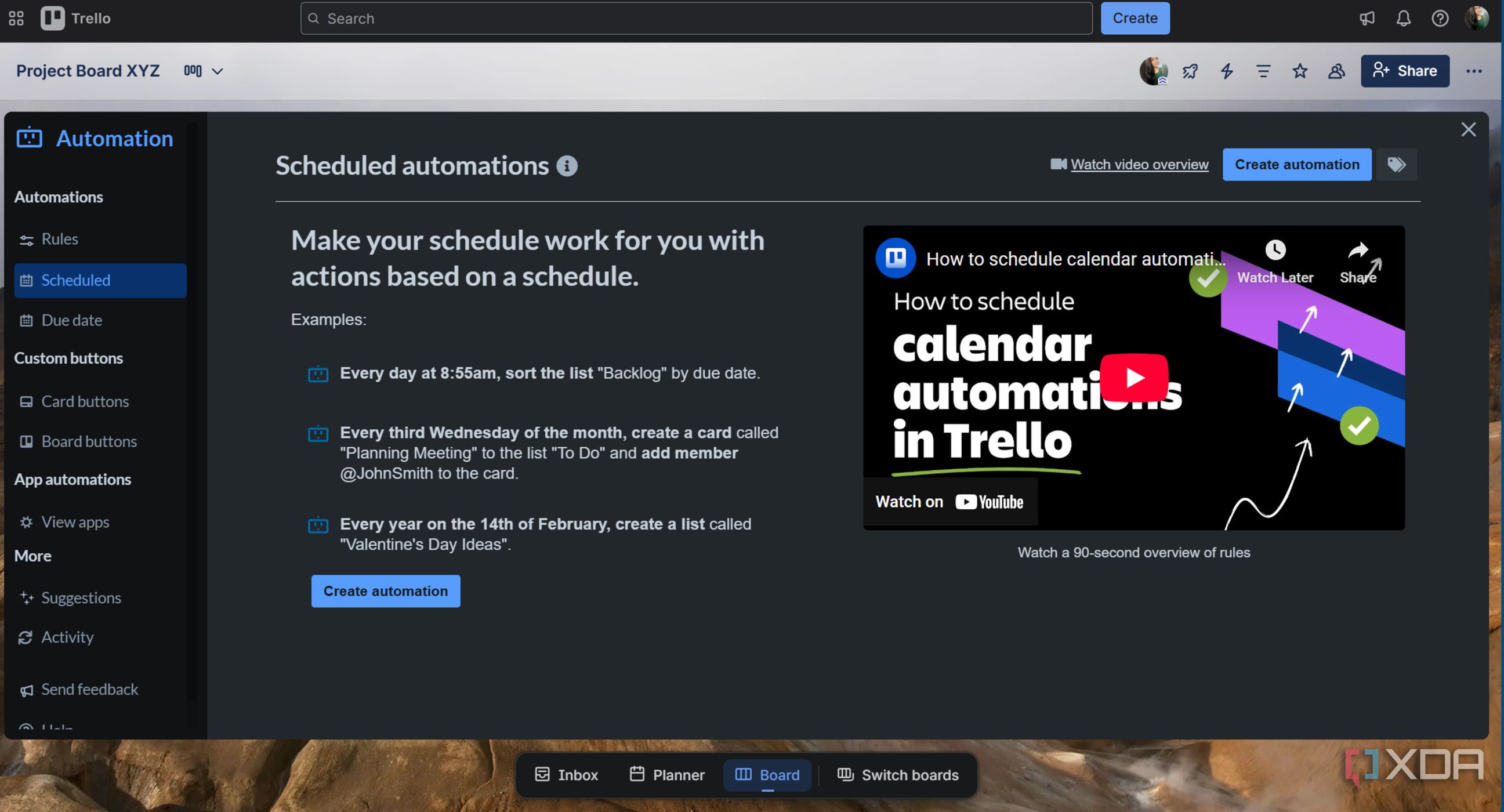
Task: Open the help question mark icon
Action: pyautogui.click(x=1439, y=19)
